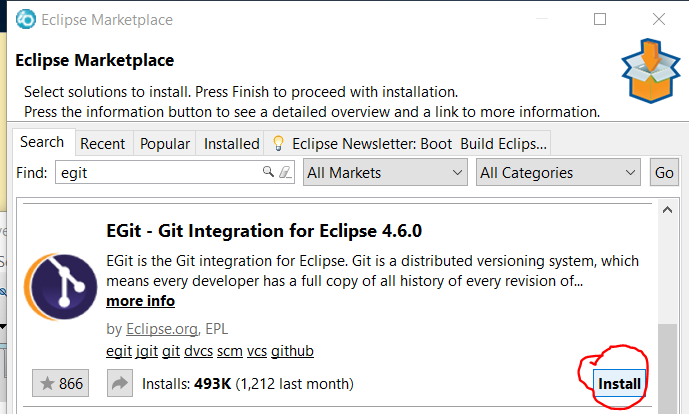The height and width of the screenshot is (414, 689).
Task: Open the more info link for EGit
Action: pos(141,301)
